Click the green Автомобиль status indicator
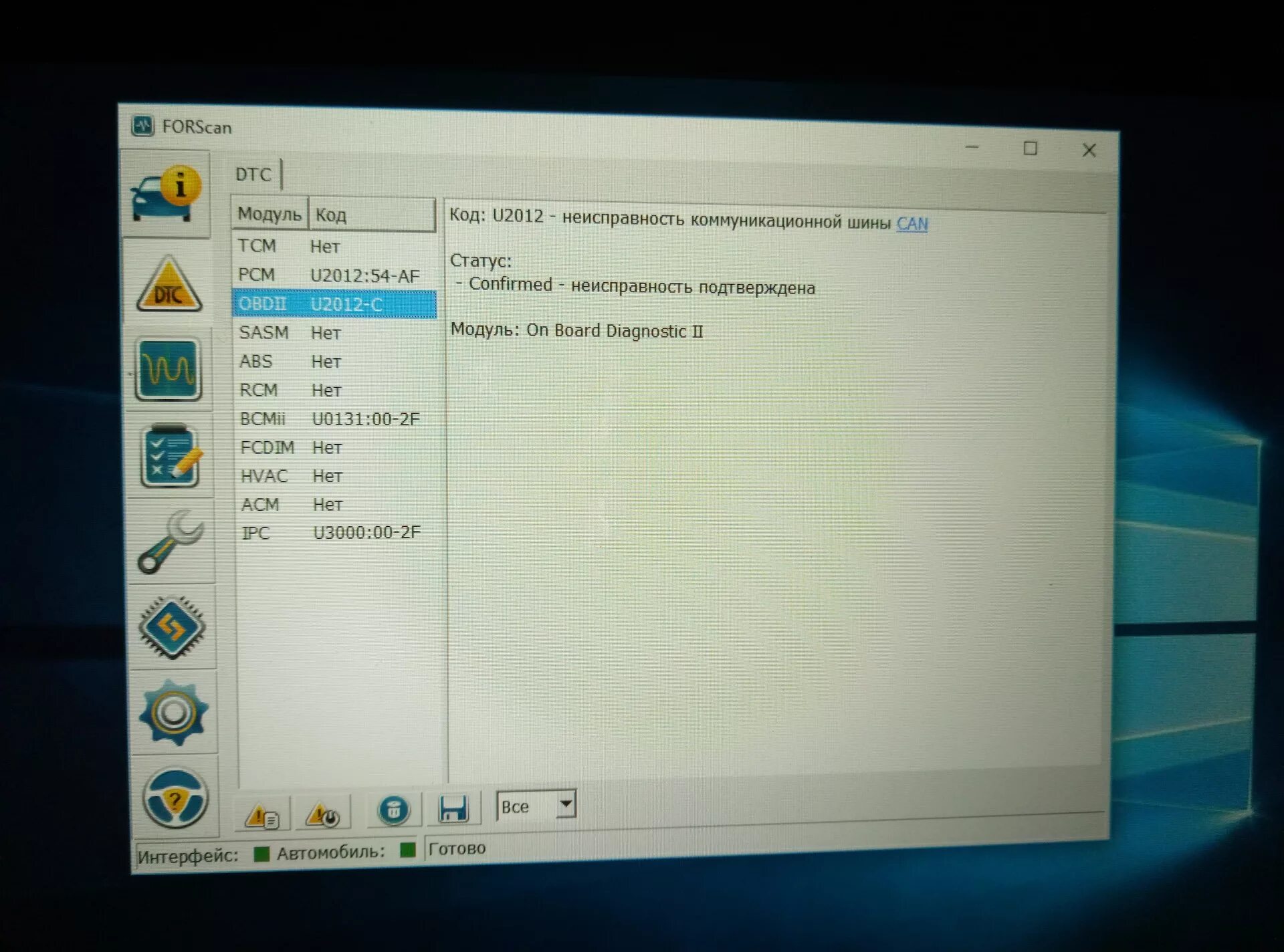 (407, 850)
